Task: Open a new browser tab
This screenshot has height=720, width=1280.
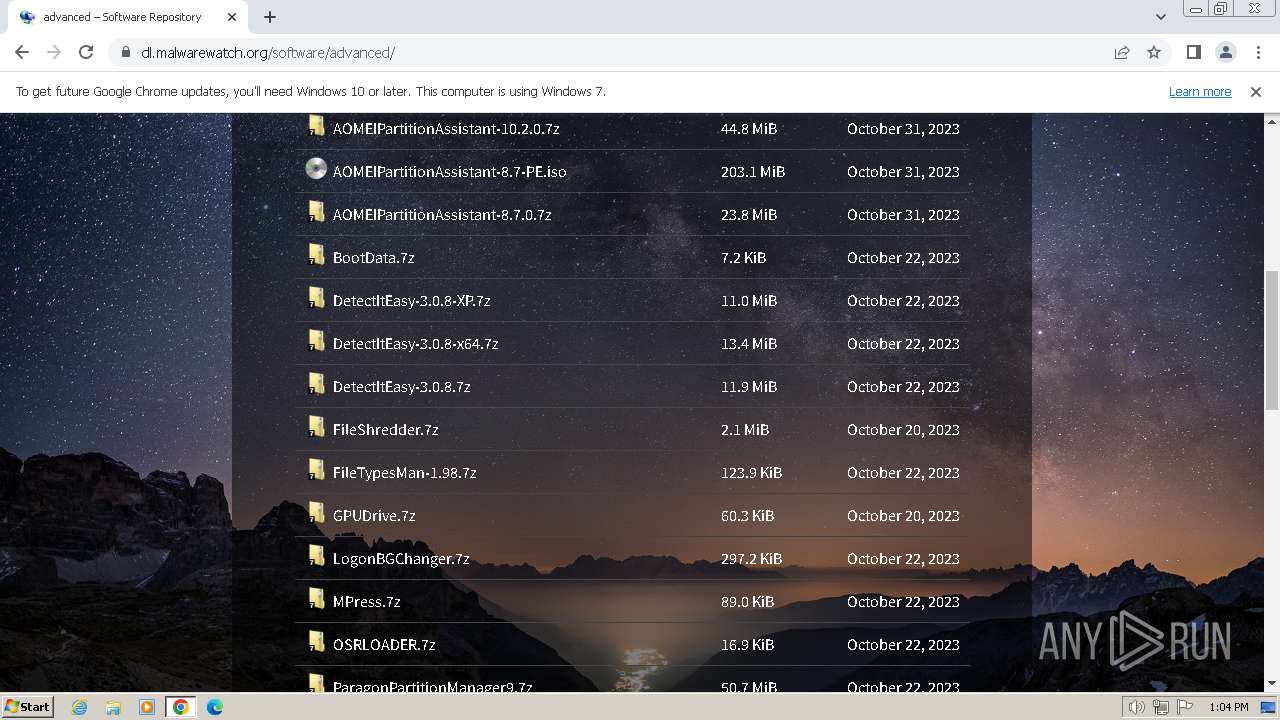Action: [270, 17]
